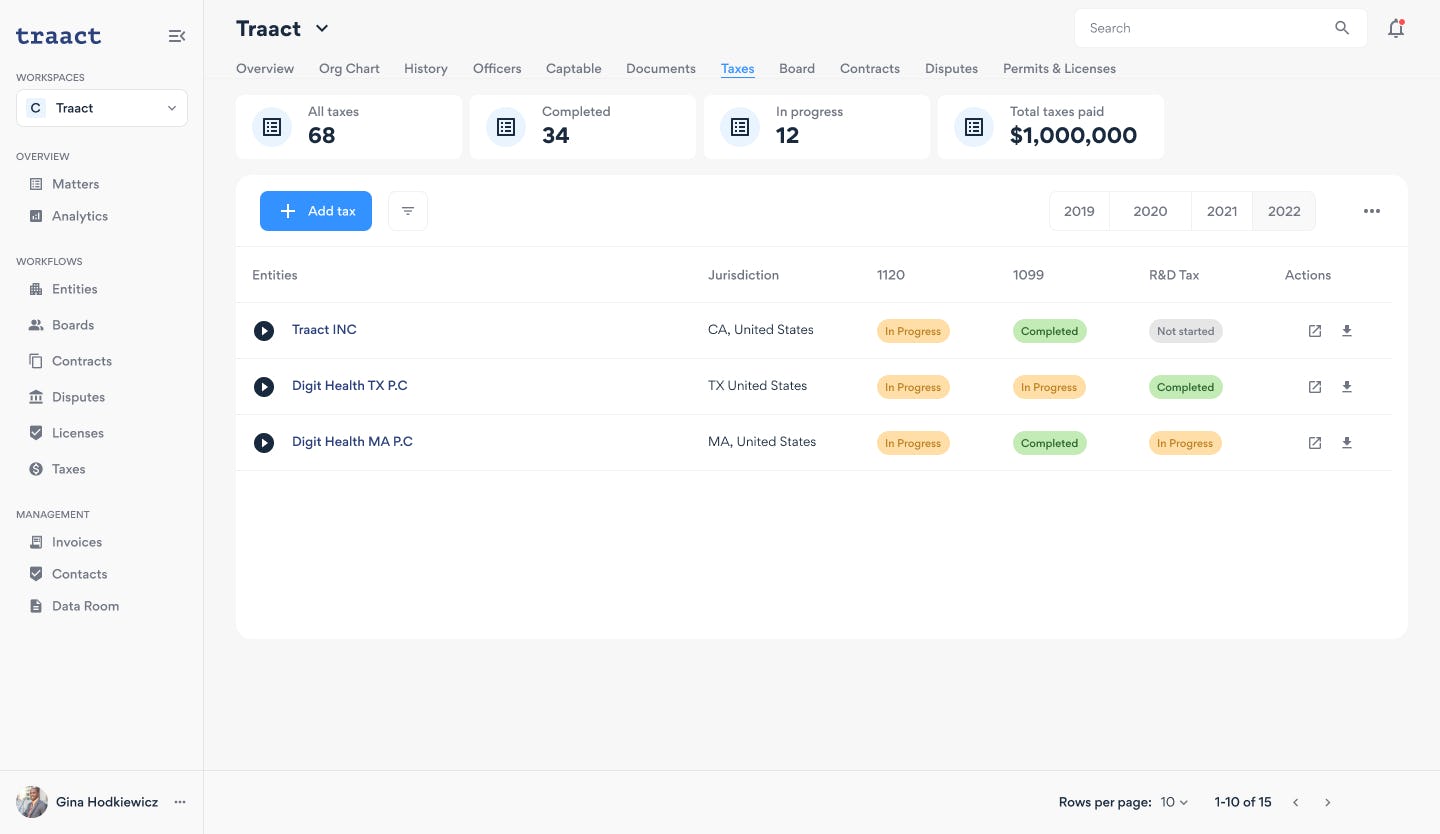Image resolution: width=1440 pixels, height=834 pixels.
Task: Open the Data Room section
Action: (85, 606)
